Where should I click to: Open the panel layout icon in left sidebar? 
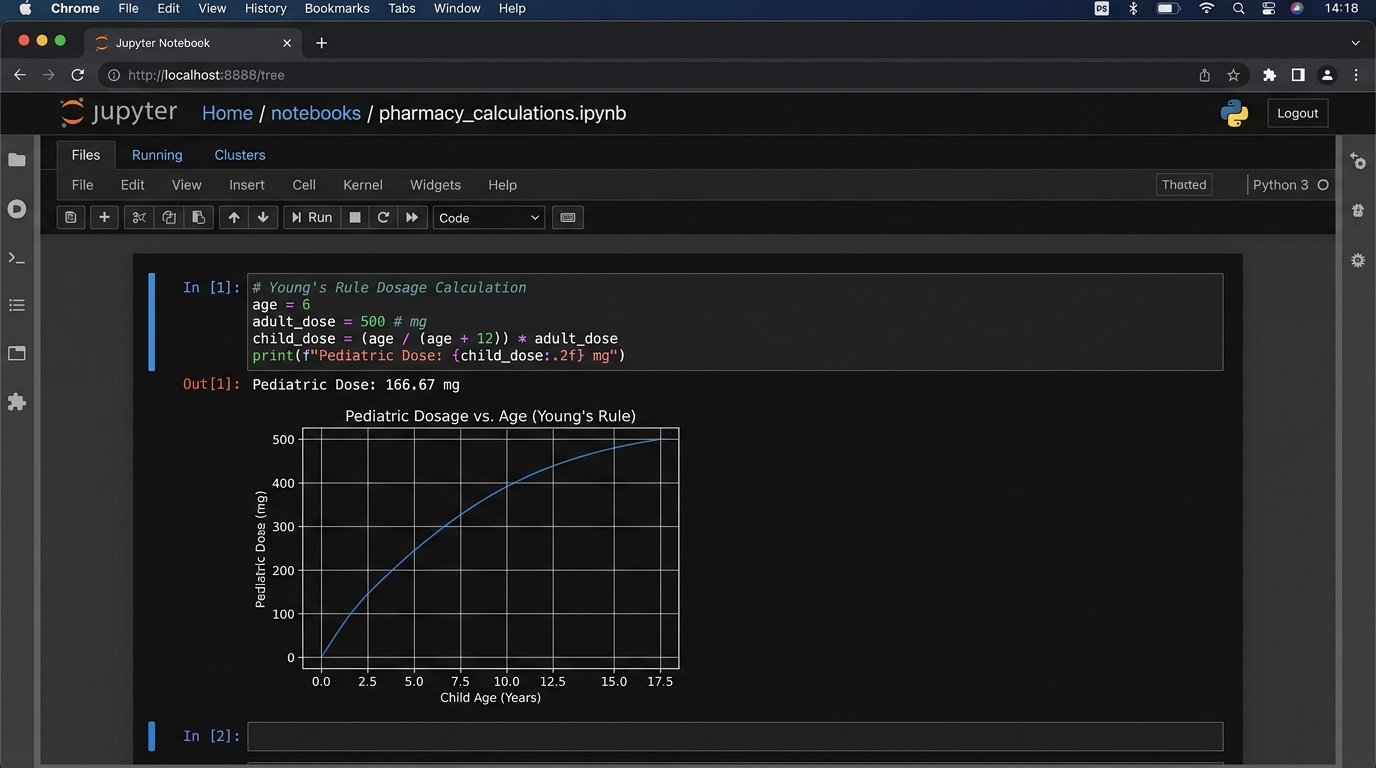[17, 353]
